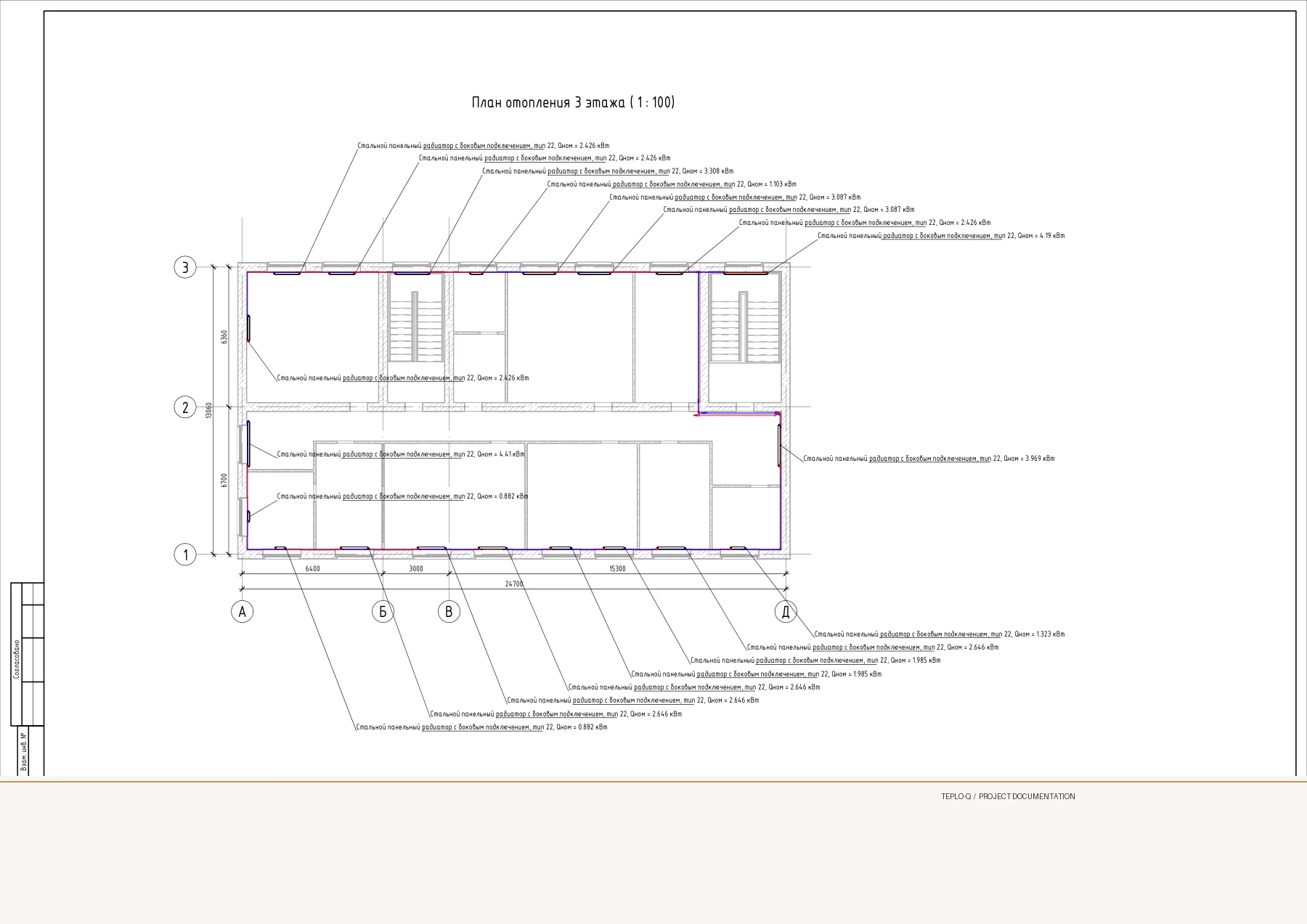Click radiator label with Qном = 4.41 кВт
The height and width of the screenshot is (924, 1307).
click(x=401, y=454)
